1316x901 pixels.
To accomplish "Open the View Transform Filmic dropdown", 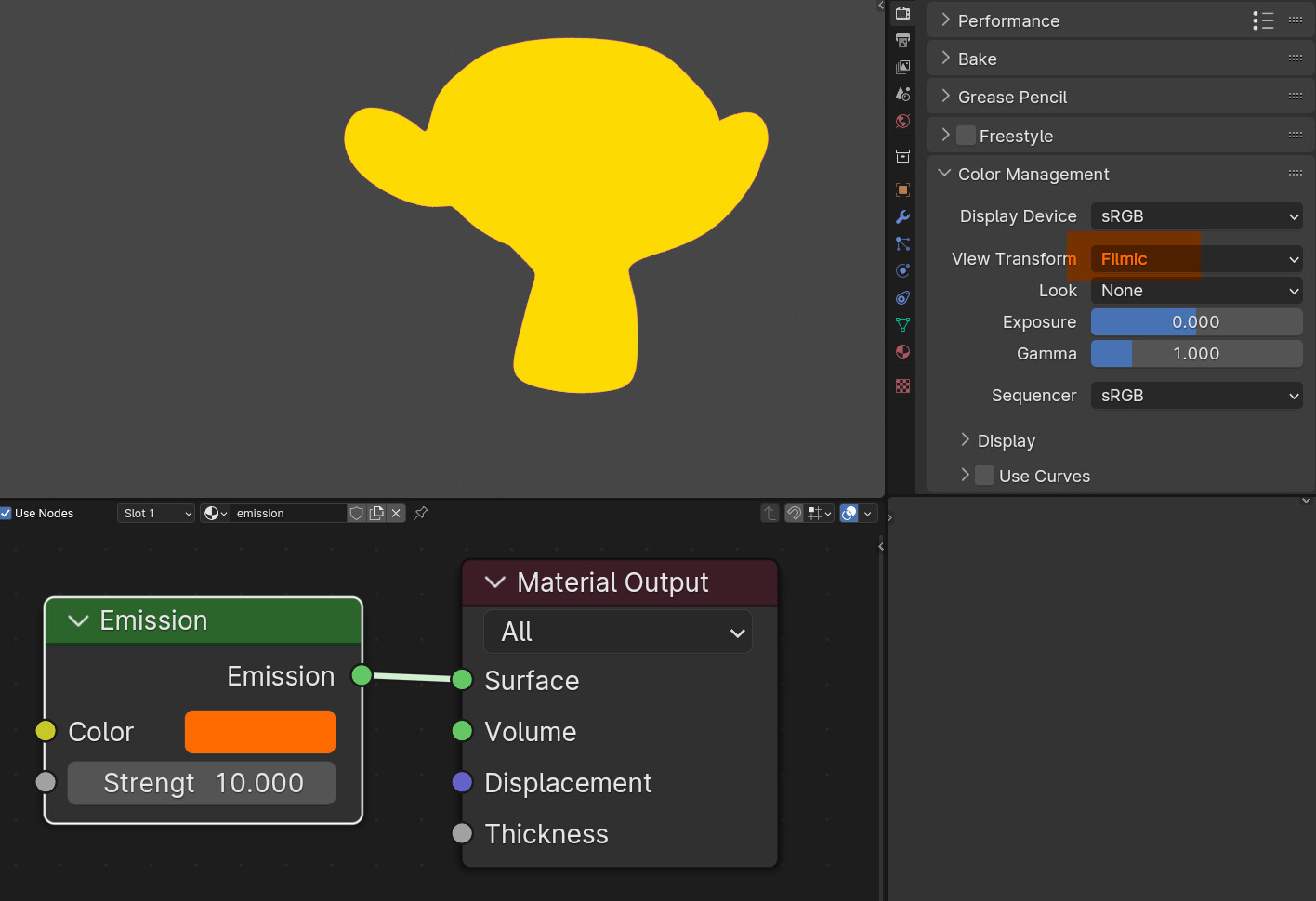I will pos(1196,259).
